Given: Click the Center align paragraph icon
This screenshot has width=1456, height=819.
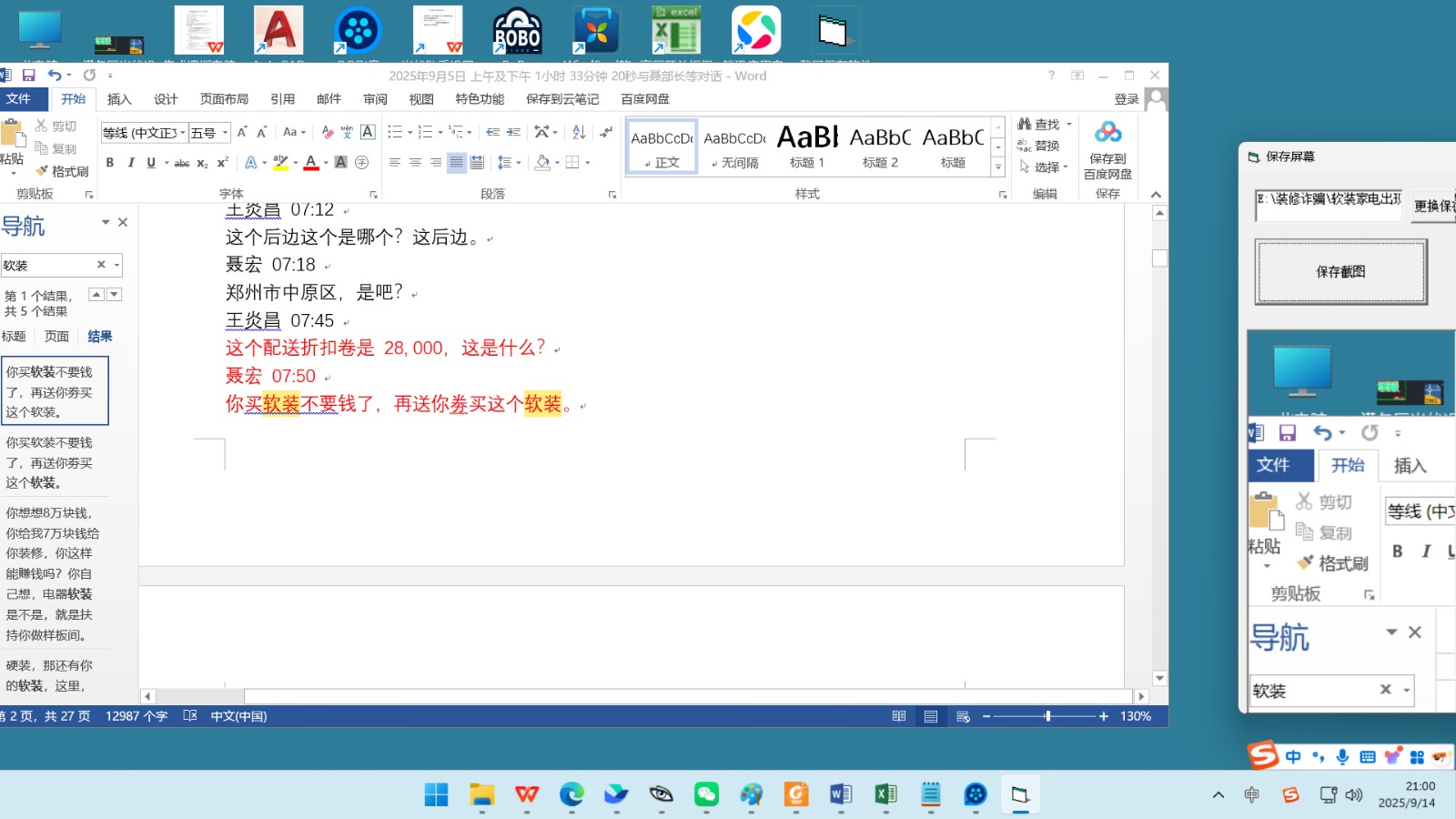Looking at the screenshot, I should (415, 163).
